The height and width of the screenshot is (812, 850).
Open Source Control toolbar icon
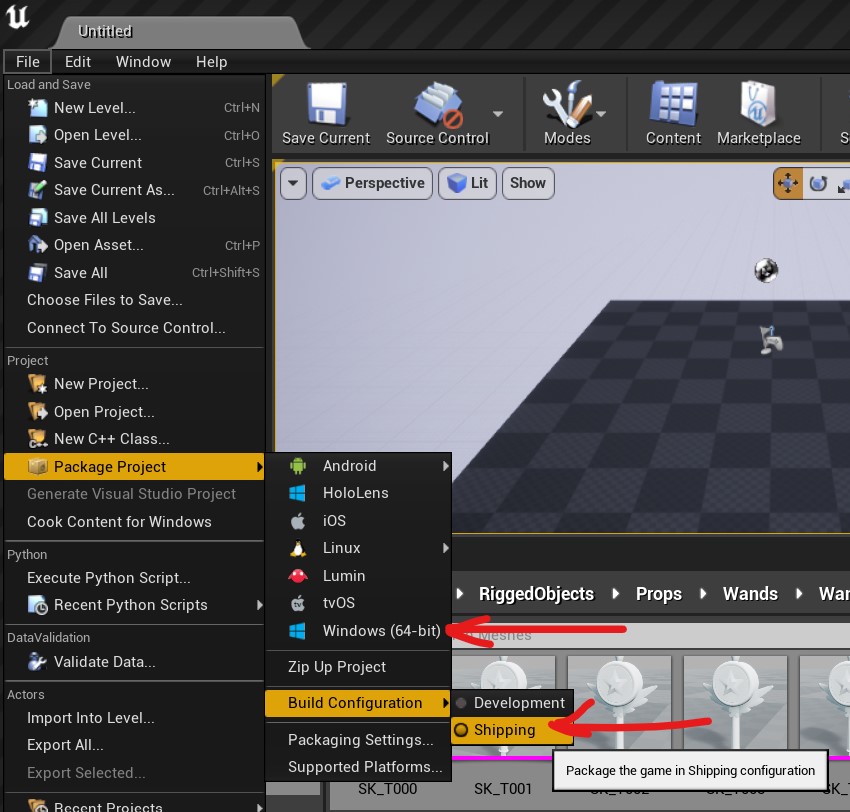coord(438,104)
